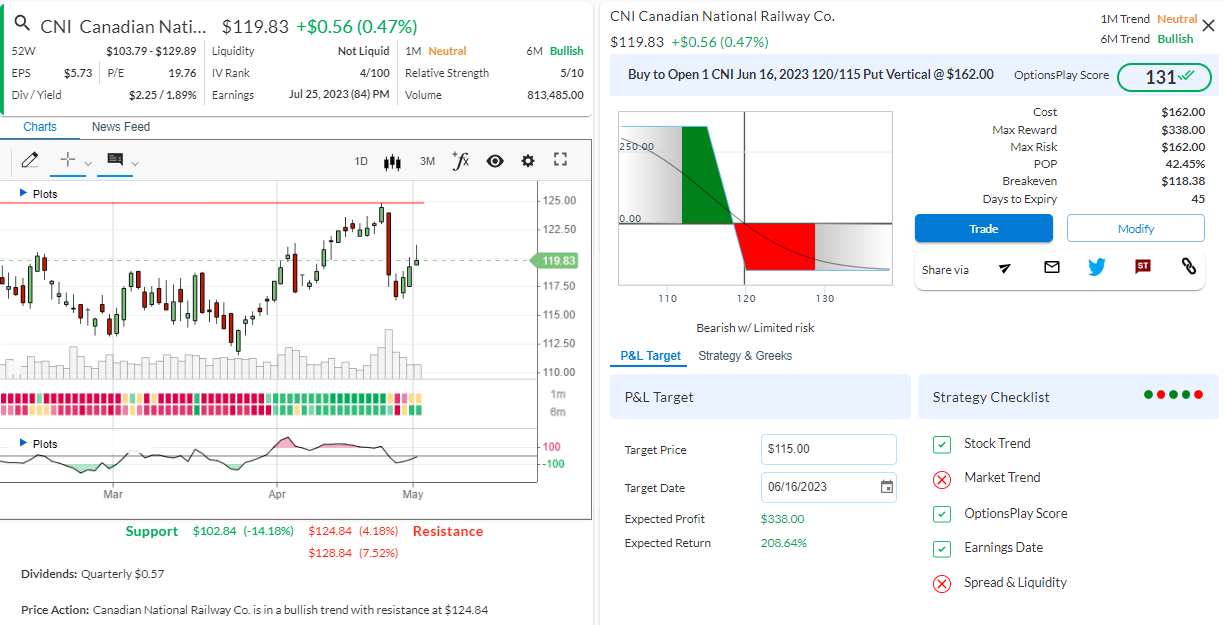Click the 6M Trend Bullish label in panel
The image size is (1223, 625).
[1147, 39]
